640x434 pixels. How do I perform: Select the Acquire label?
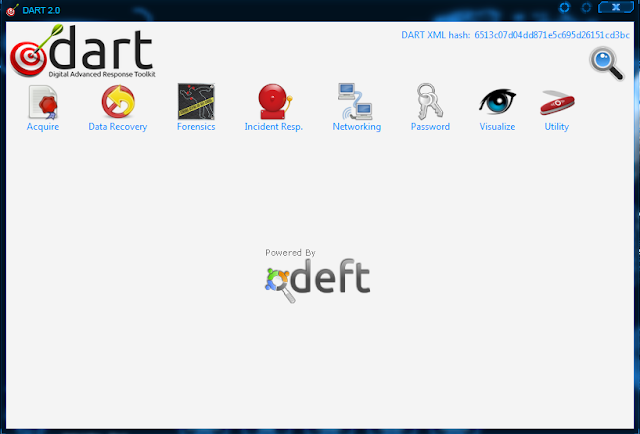click(43, 127)
